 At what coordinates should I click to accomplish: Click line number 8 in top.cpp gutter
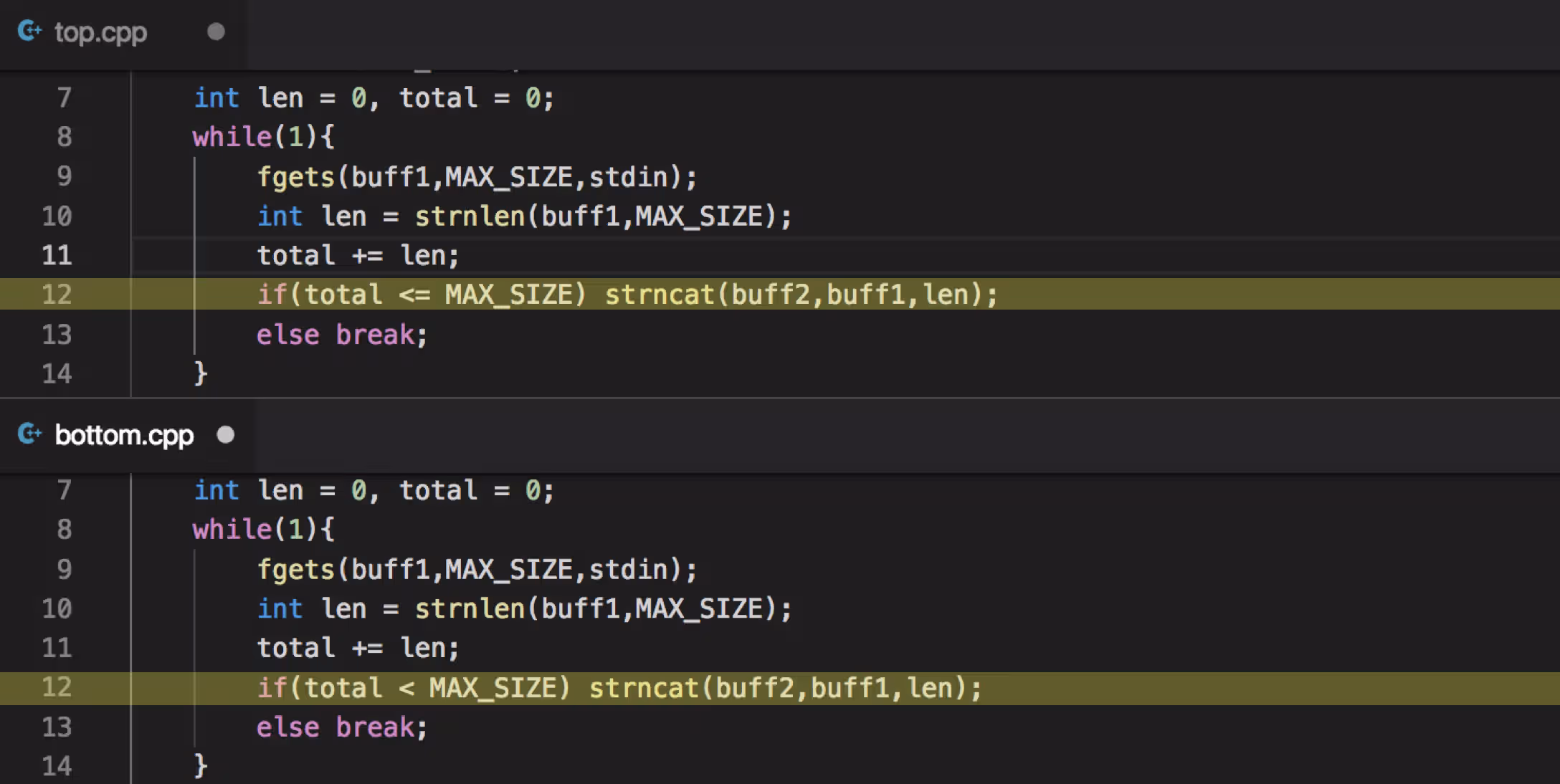tap(64, 136)
